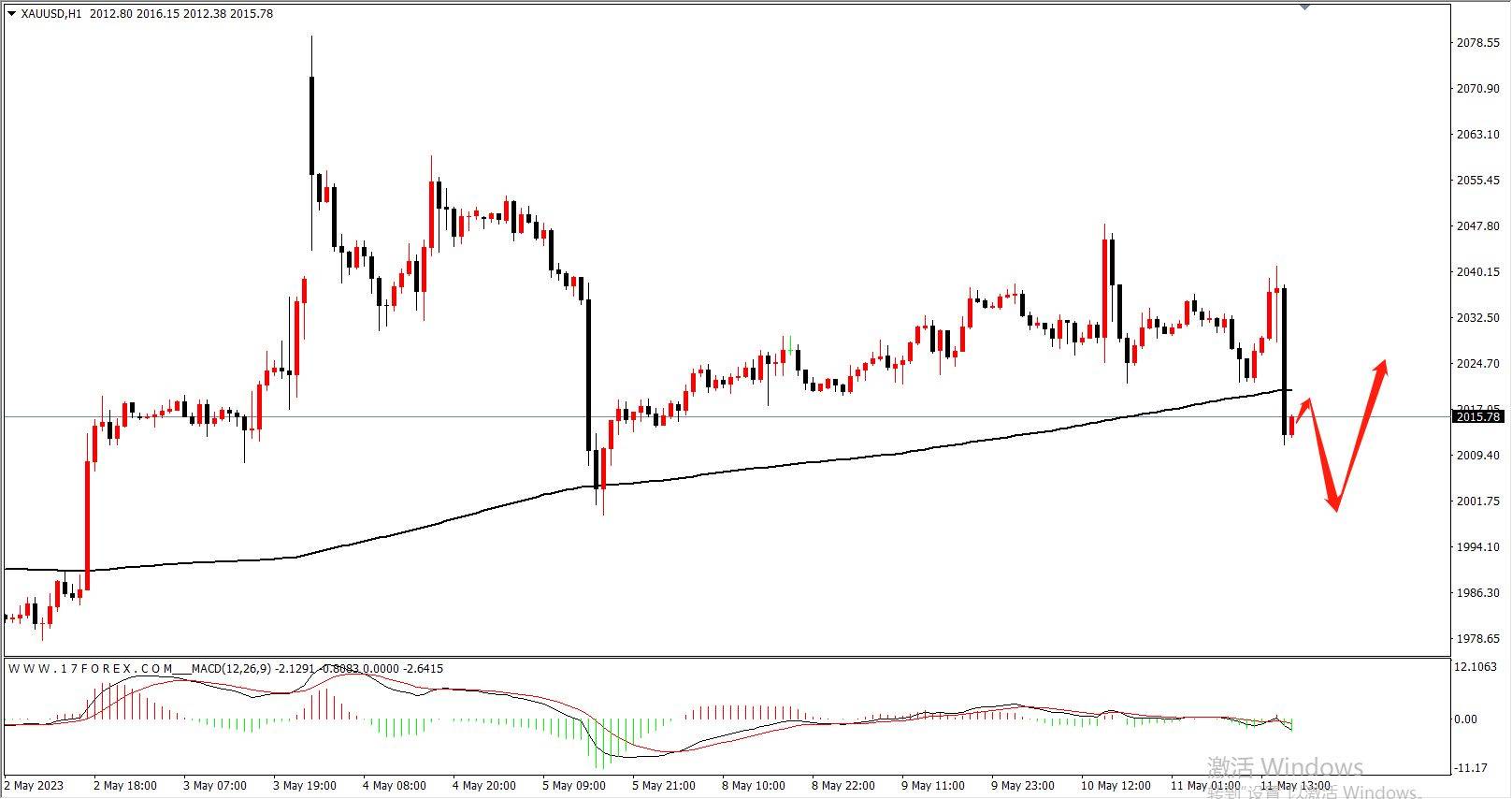Viewport: 1512px width, 799px height.
Task: Click the -11.17 value on the MACD axis
Action: pos(1469,768)
